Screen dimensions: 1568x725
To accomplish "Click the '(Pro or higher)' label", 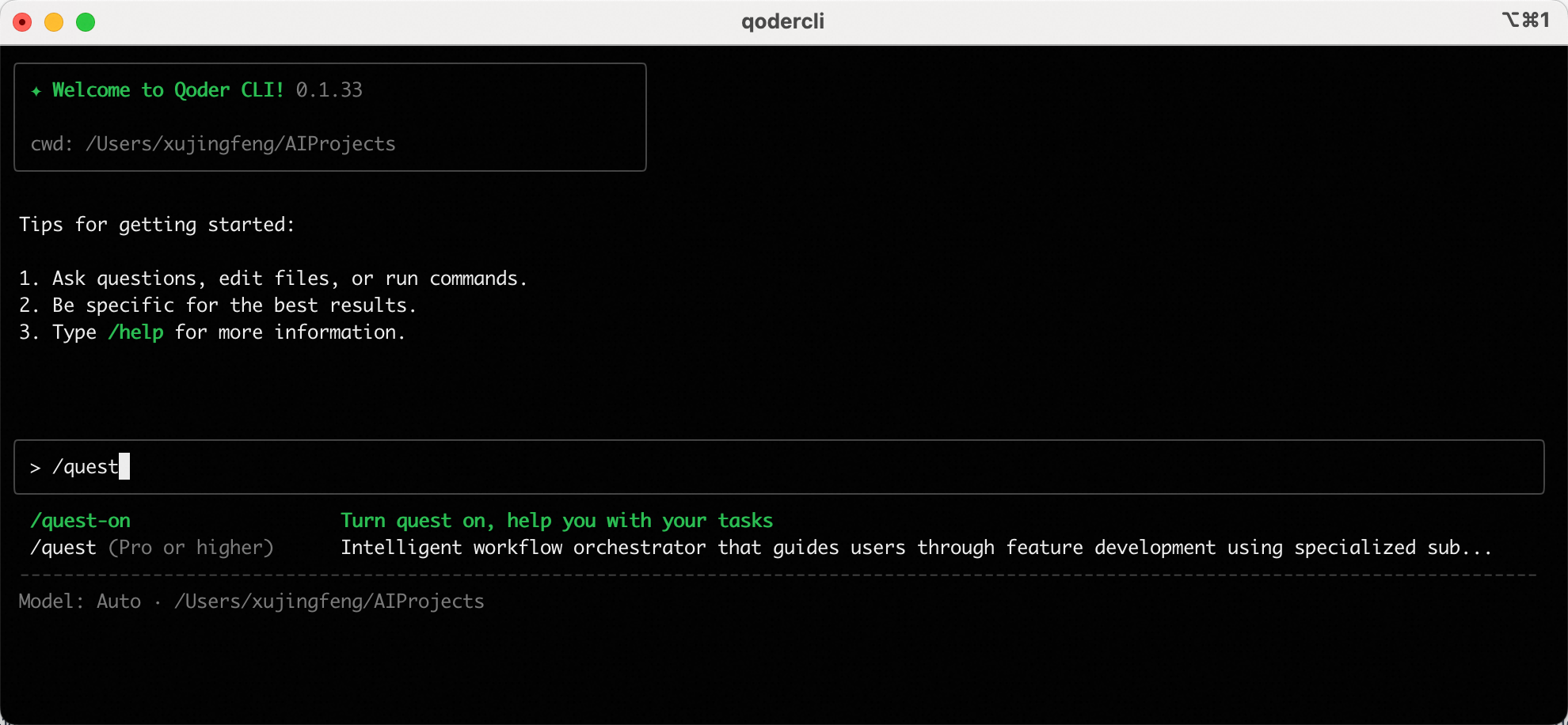I will 191,548.
